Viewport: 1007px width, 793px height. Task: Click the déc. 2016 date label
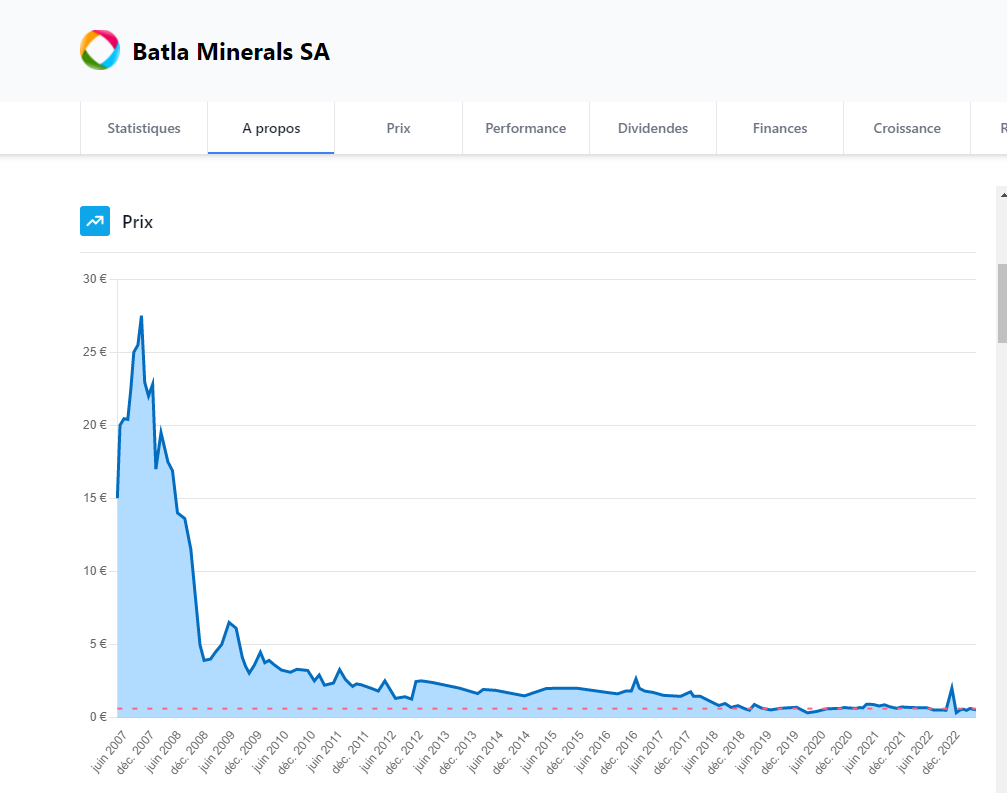coord(619,751)
